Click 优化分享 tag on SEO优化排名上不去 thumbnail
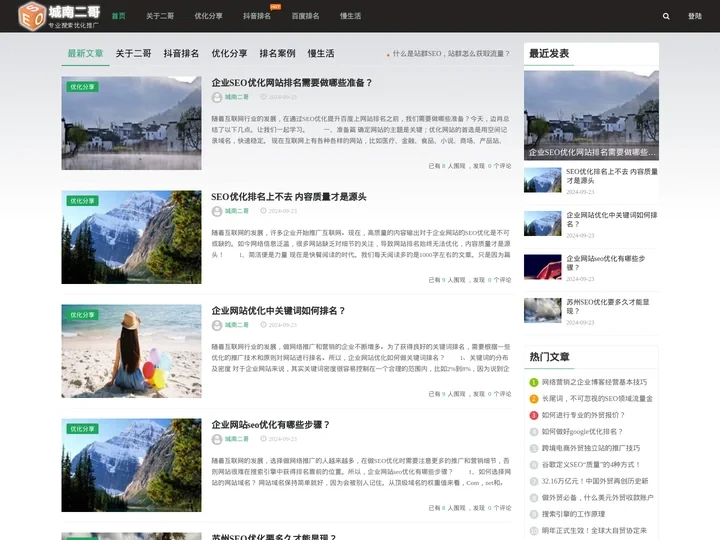This screenshot has height=540, width=720. [x=83, y=201]
